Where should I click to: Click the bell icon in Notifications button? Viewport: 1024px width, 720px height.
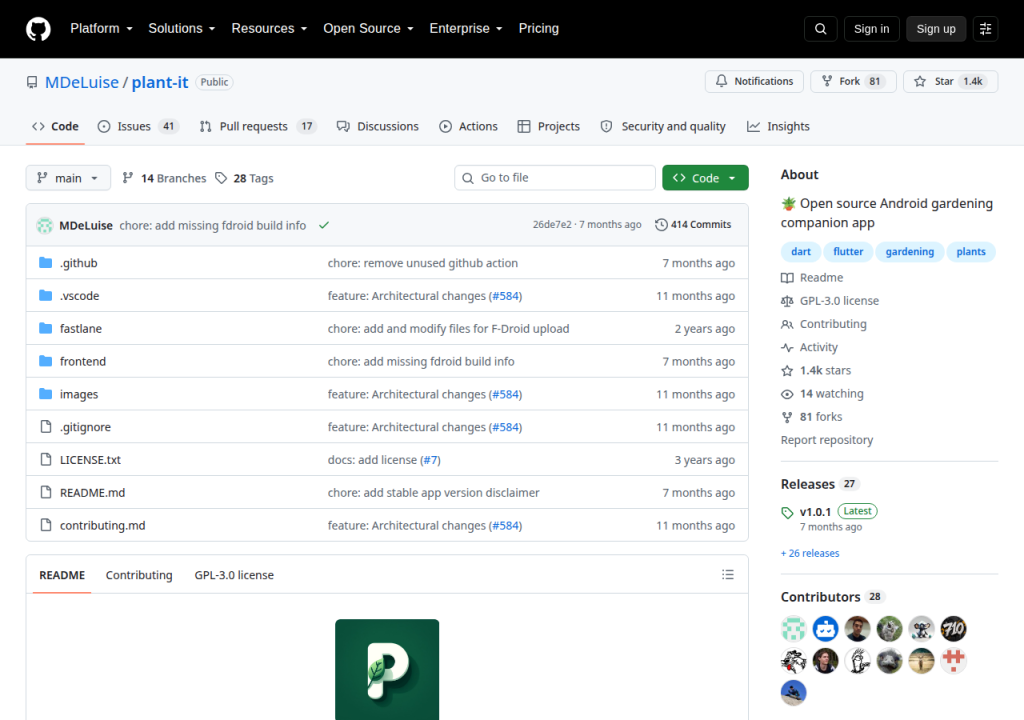pyautogui.click(x=721, y=81)
